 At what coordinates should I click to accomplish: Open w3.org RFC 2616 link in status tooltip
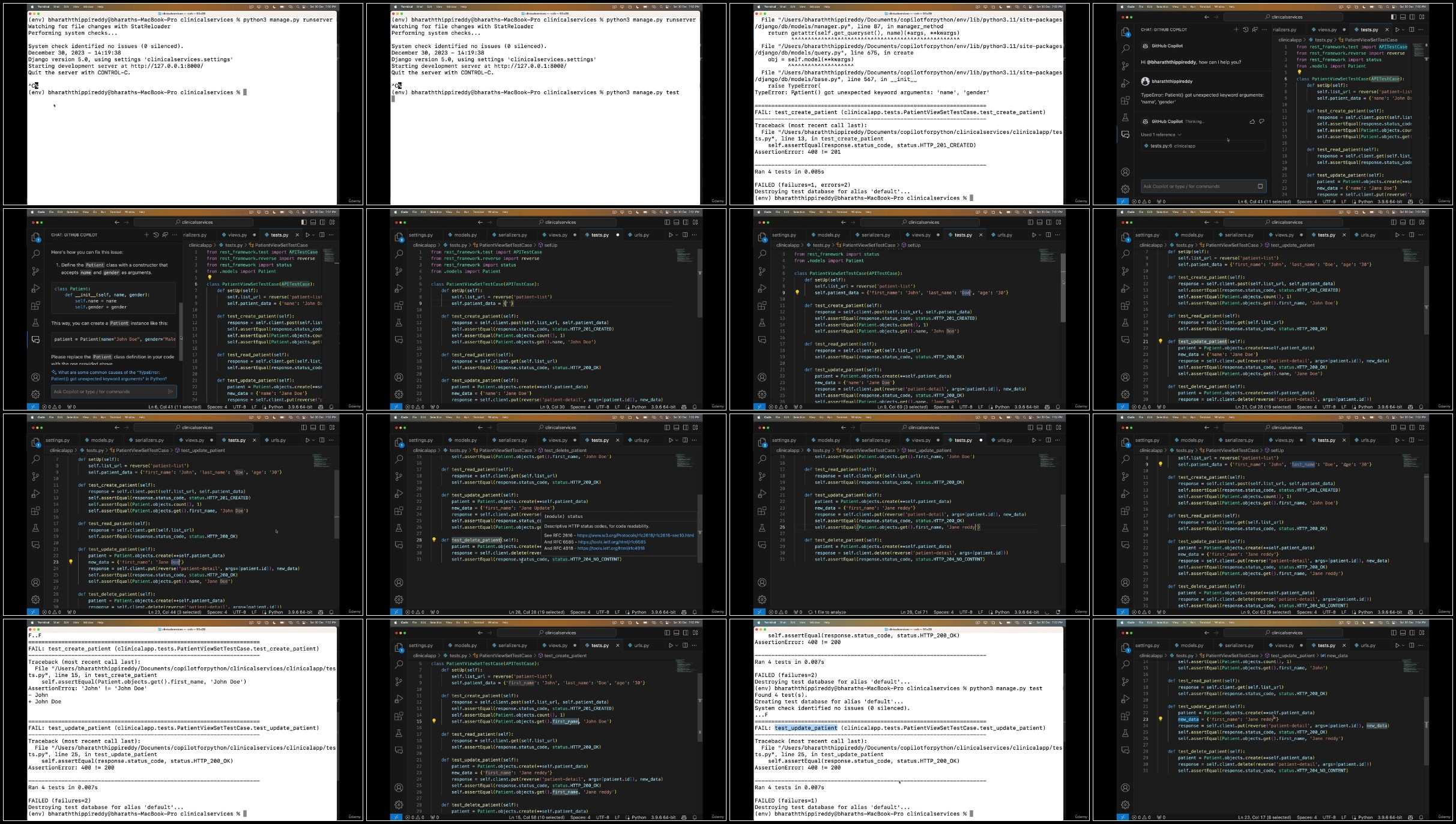(635, 535)
